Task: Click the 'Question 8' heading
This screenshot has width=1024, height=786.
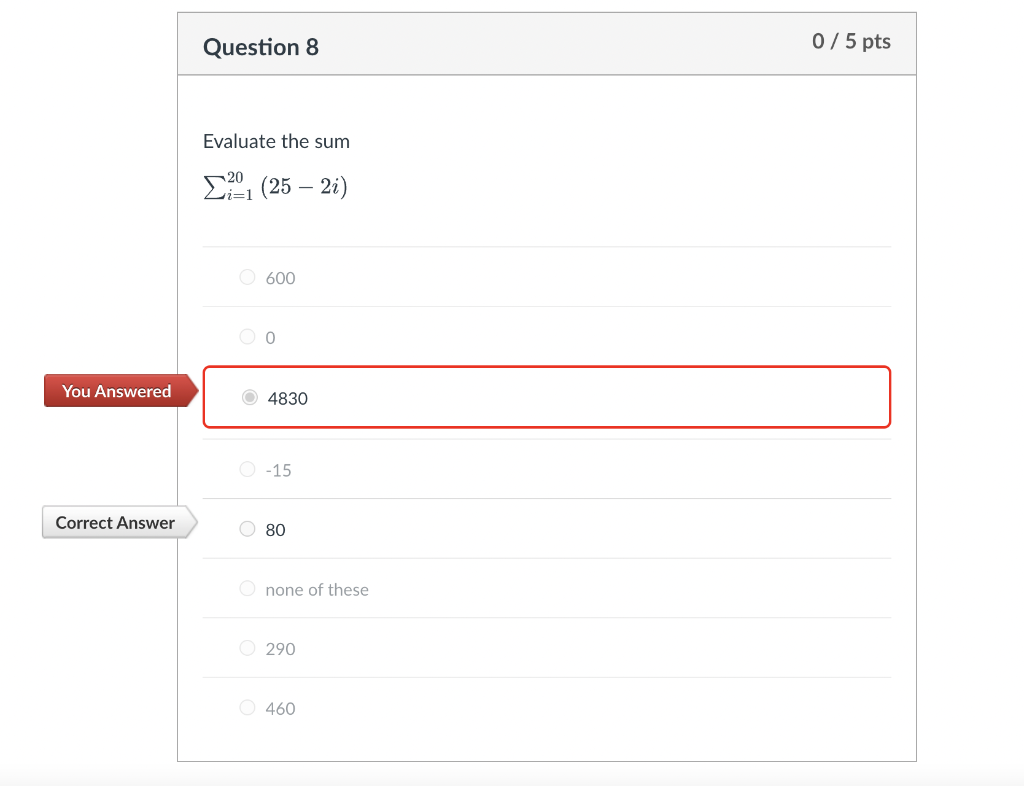Action: coord(261,47)
